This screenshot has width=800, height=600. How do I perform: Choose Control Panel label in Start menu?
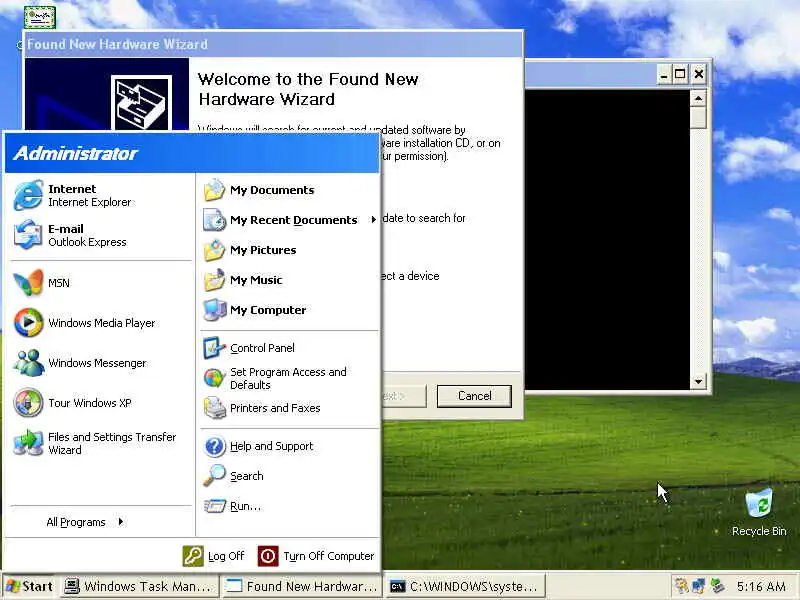click(x=262, y=348)
